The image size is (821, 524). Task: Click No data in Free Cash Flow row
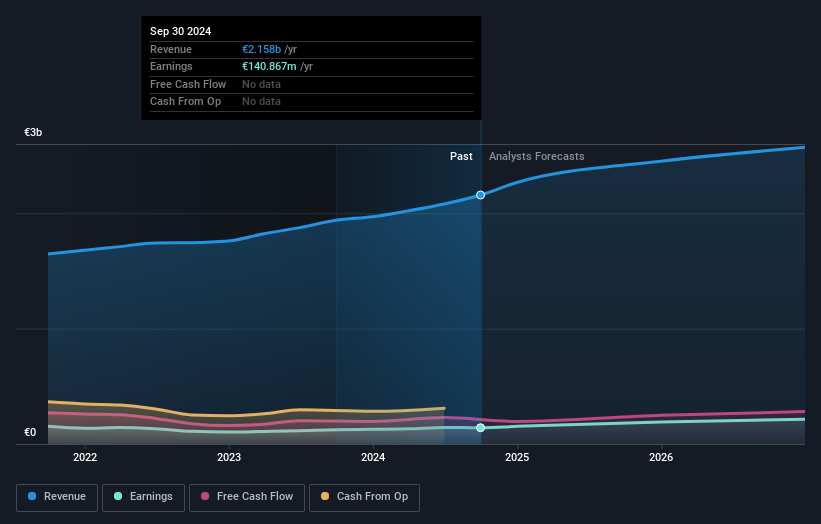261,84
